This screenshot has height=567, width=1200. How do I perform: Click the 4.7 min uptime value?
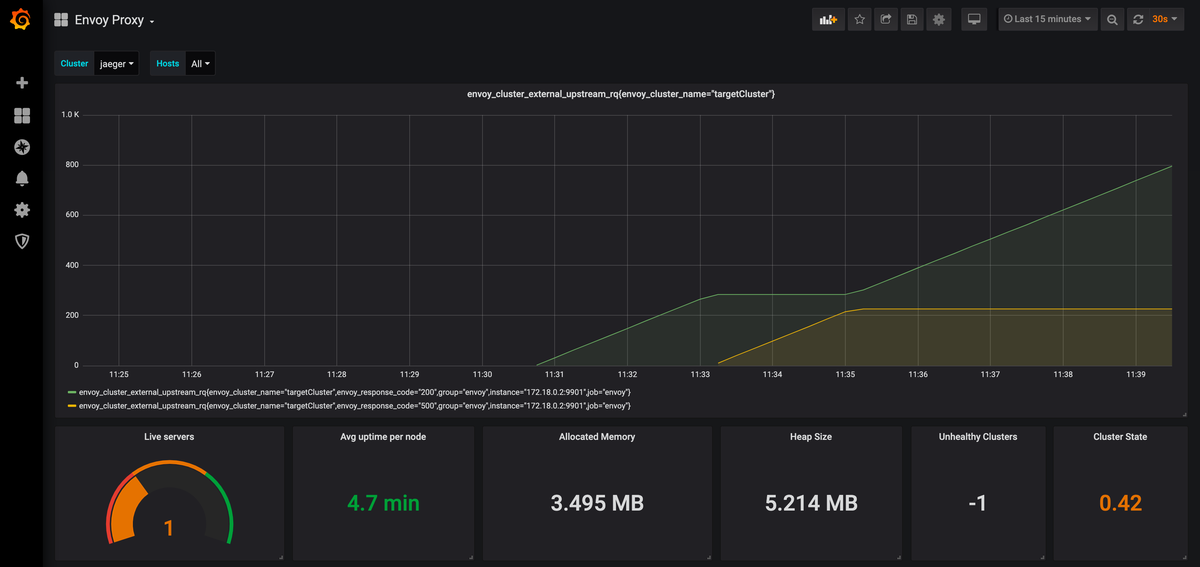point(383,503)
